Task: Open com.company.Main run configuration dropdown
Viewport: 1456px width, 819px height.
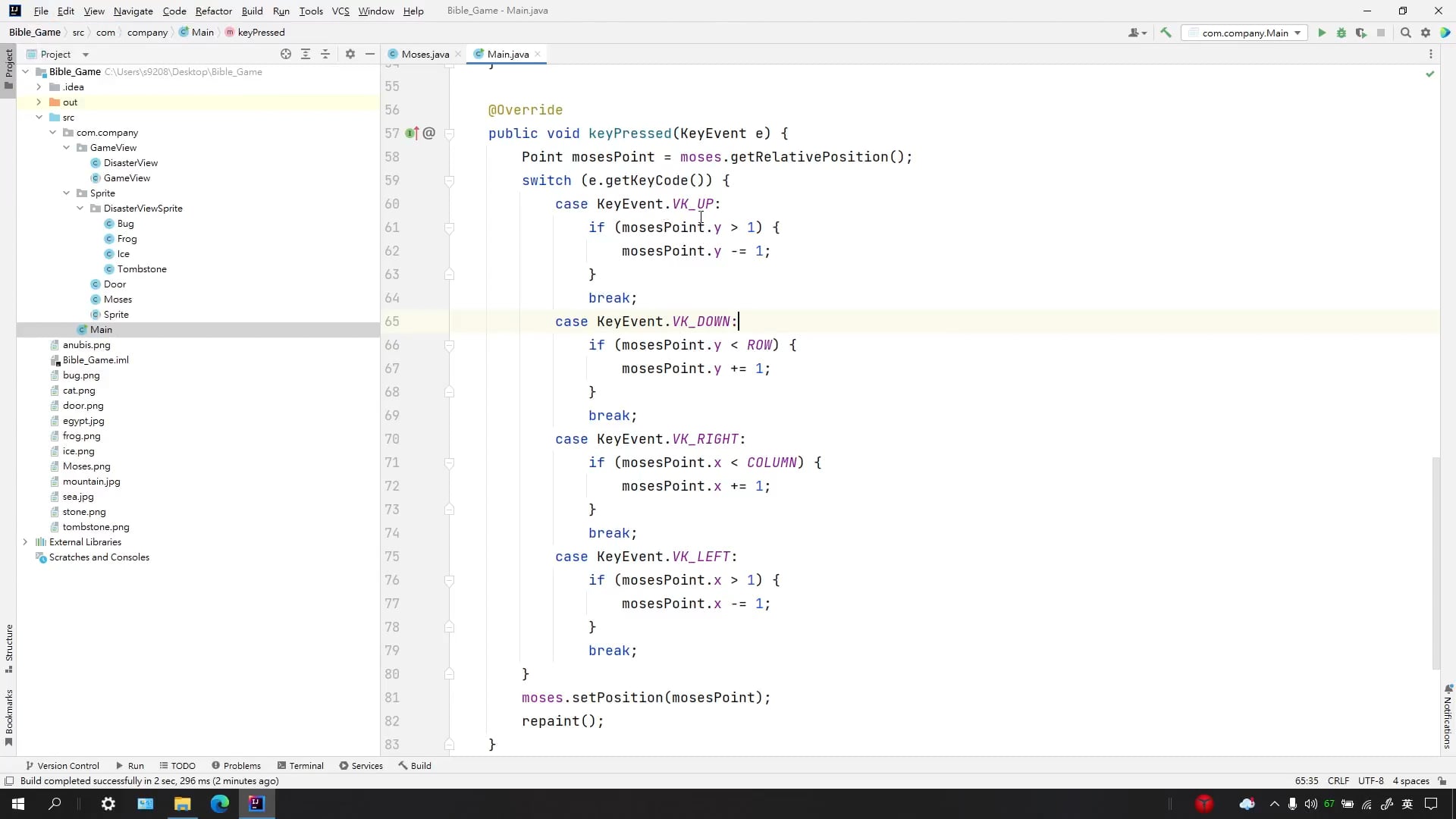Action: coord(1244,33)
